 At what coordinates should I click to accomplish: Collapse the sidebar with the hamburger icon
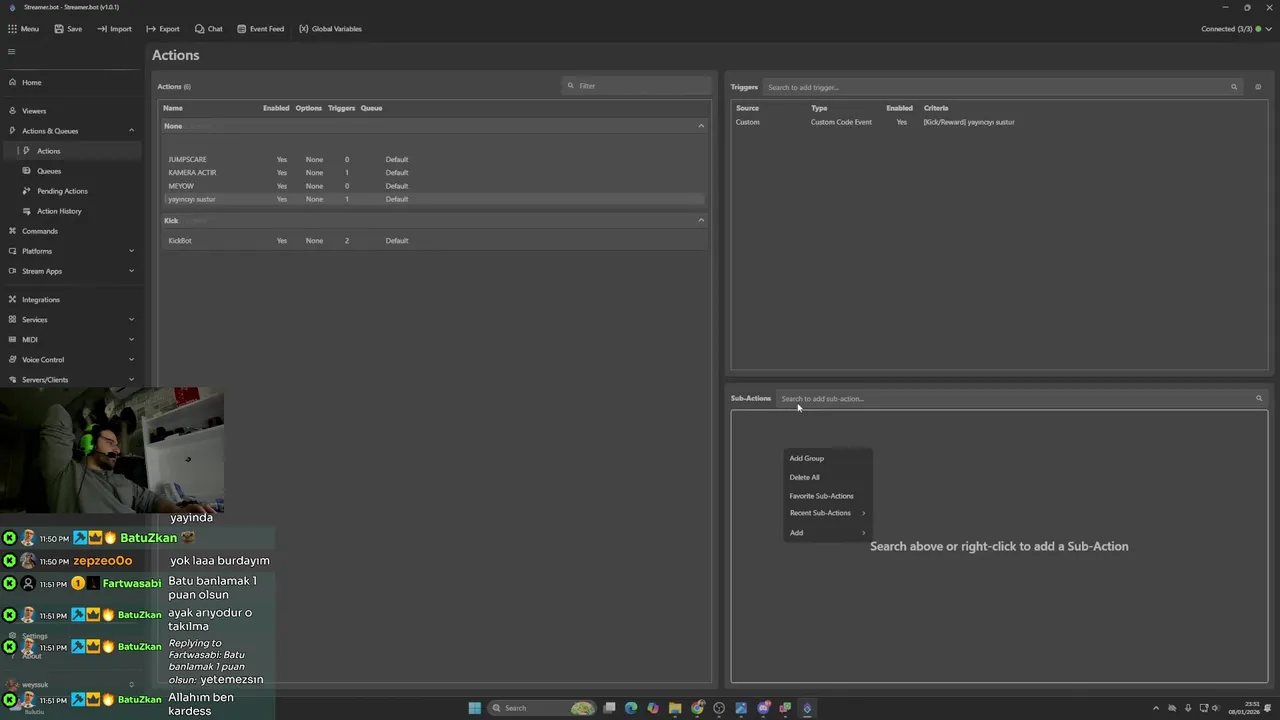coord(12,52)
